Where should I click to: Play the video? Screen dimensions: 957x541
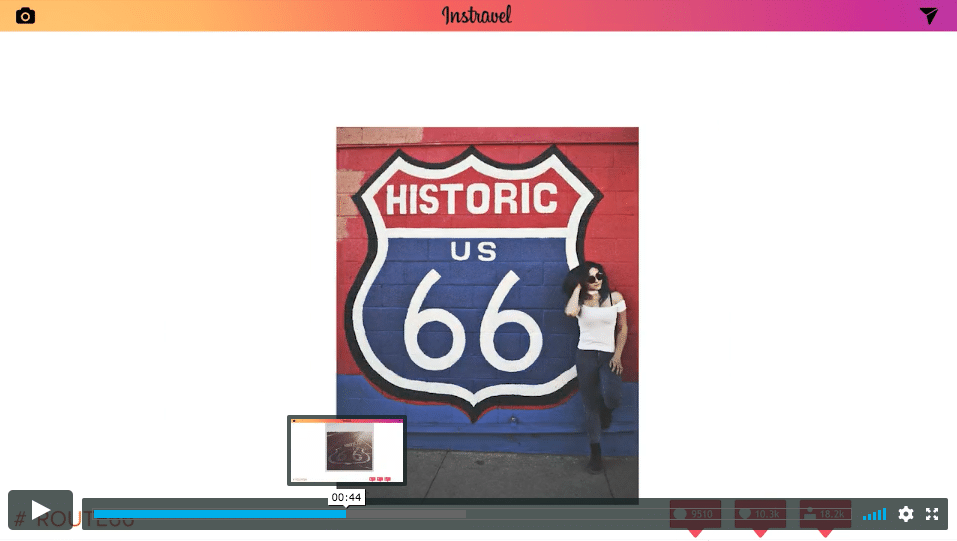click(x=40, y=510)
